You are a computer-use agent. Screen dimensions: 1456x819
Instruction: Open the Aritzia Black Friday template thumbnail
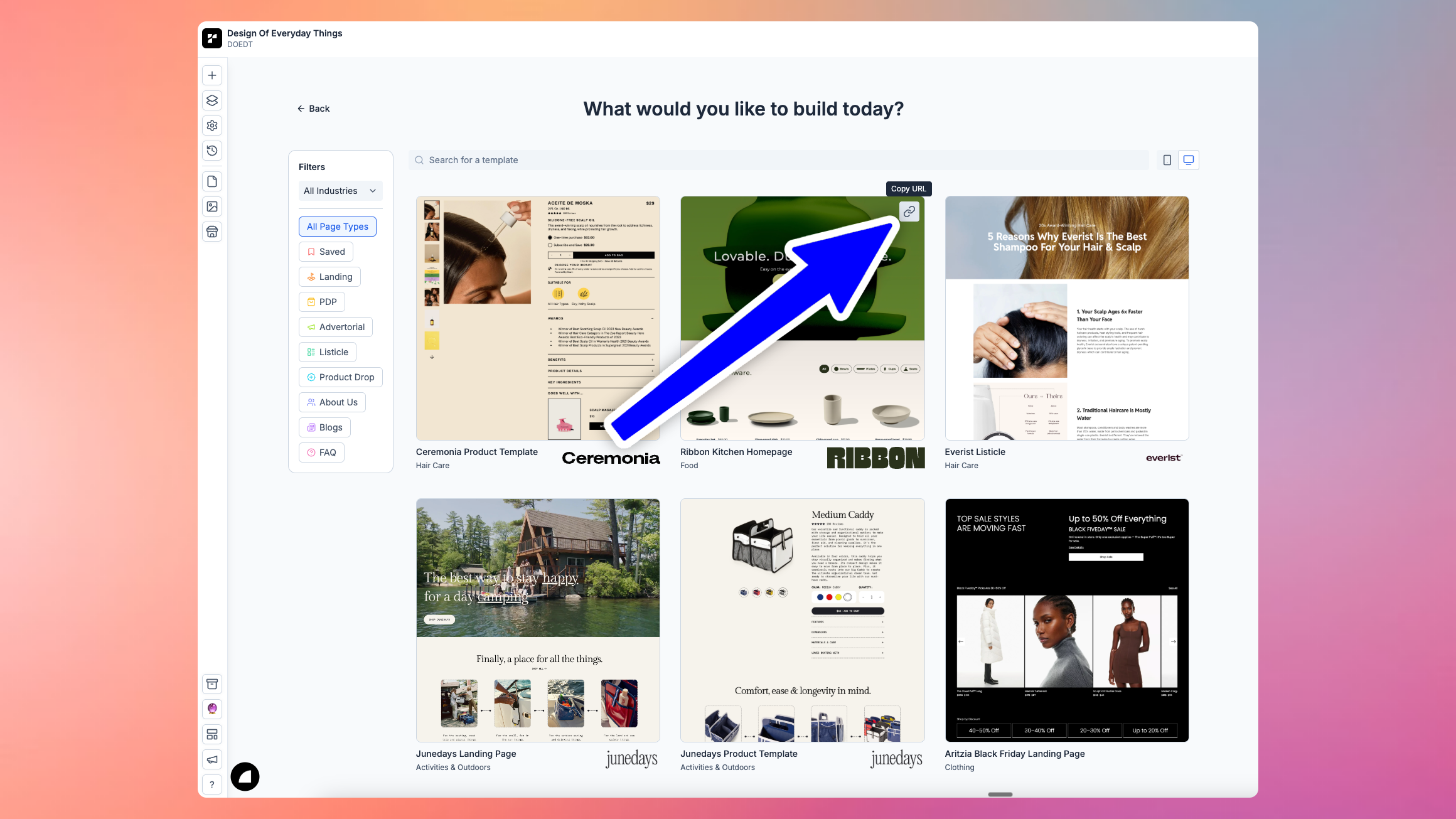[x=1066, y=620]
